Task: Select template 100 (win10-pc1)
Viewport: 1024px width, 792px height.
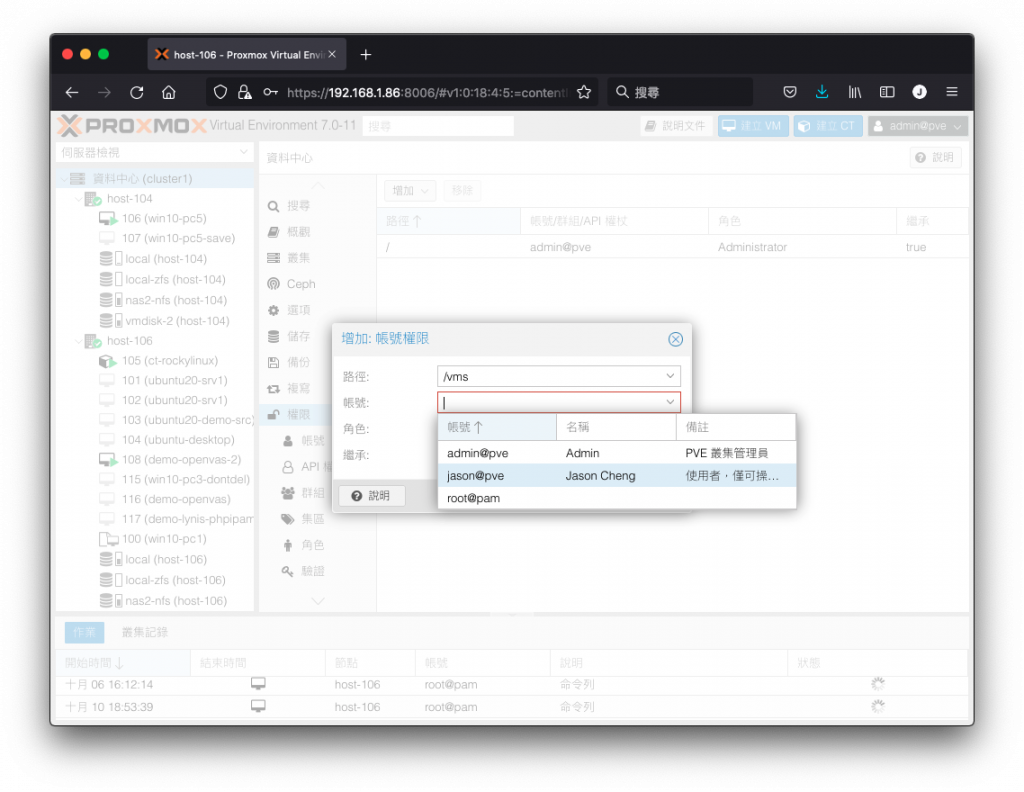Action: tap(153, 539)
